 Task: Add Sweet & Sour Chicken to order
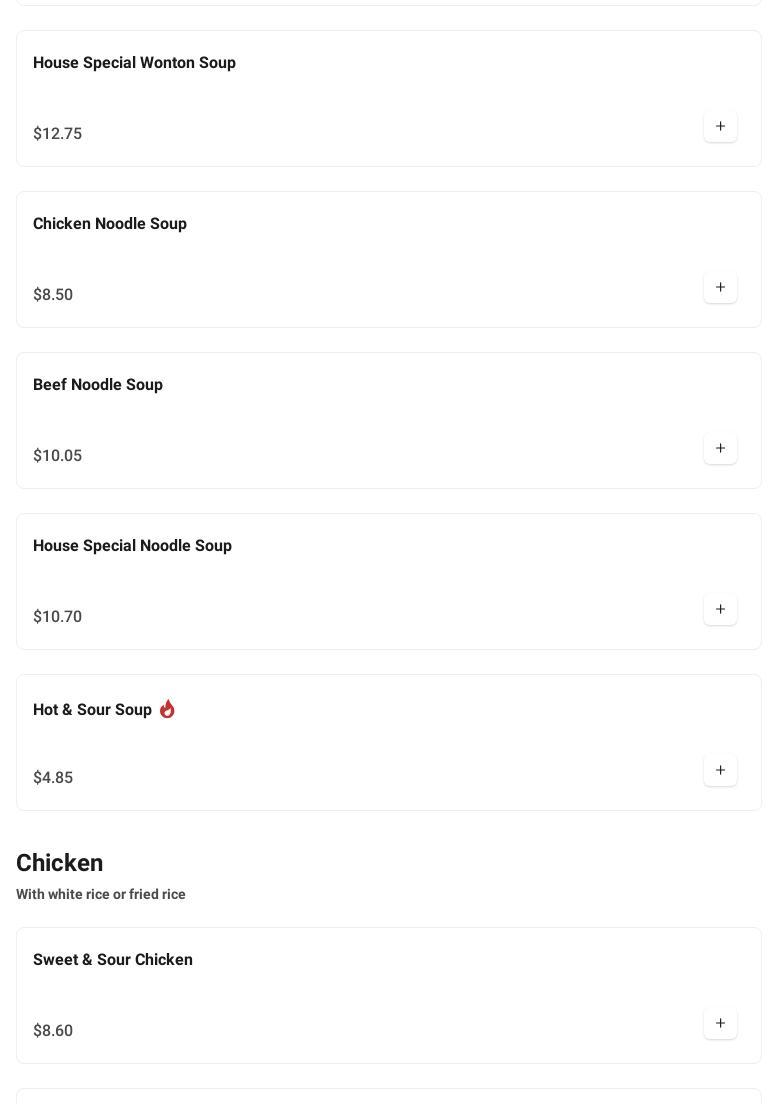(x=720, y=1024)
